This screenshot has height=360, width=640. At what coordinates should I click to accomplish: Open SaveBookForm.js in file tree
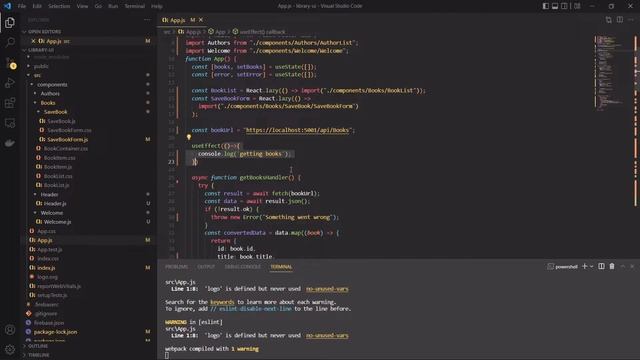[67, 140]
